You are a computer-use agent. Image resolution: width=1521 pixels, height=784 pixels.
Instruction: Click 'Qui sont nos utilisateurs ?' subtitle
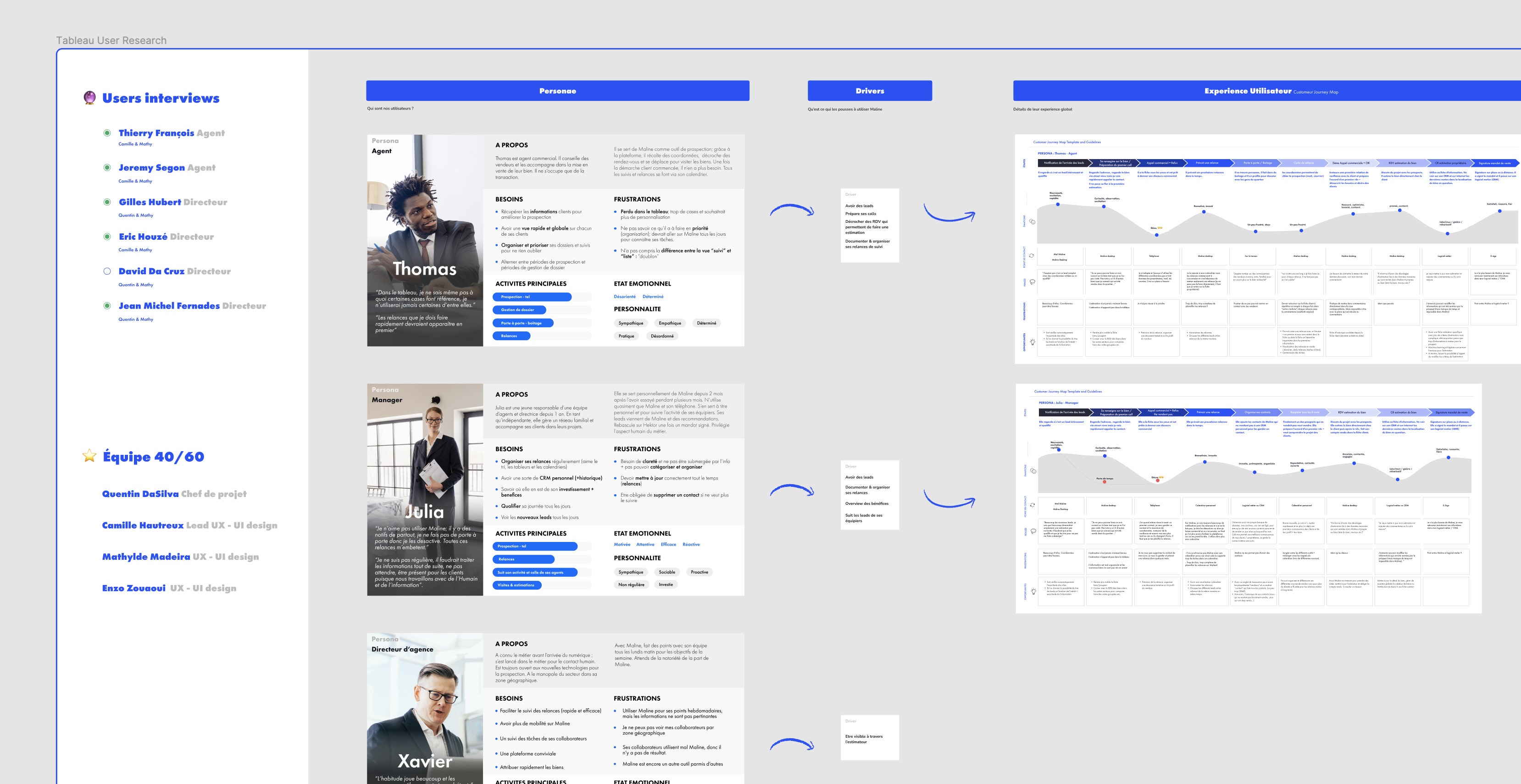tap(390, 109)
